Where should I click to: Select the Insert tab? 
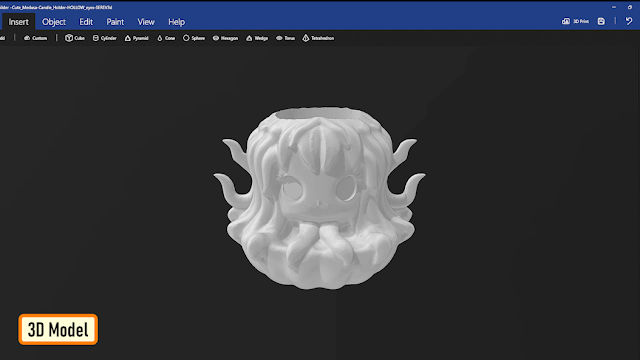18,22
